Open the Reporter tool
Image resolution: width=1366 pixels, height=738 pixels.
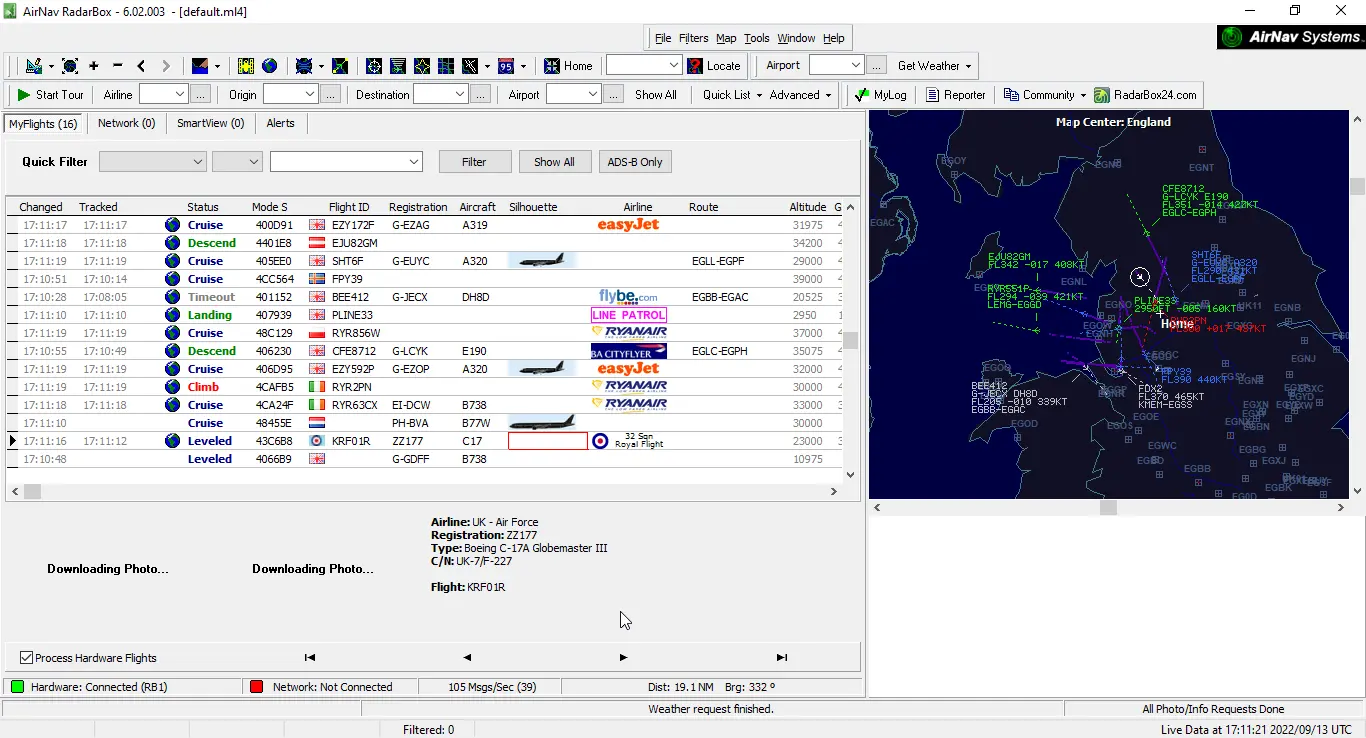955,95
